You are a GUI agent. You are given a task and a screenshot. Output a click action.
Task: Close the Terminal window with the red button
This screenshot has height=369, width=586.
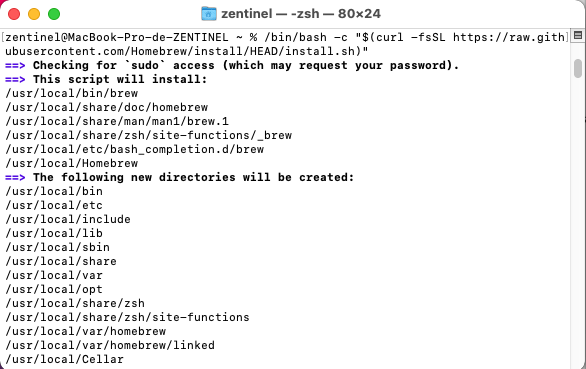click(x=14, y=14)
